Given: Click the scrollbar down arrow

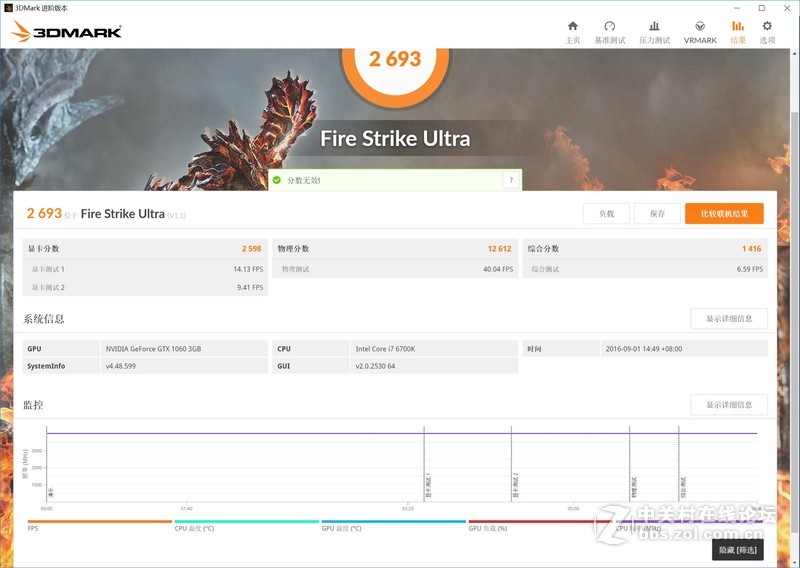Looking at the screenshot, I should tap(795, 562).
